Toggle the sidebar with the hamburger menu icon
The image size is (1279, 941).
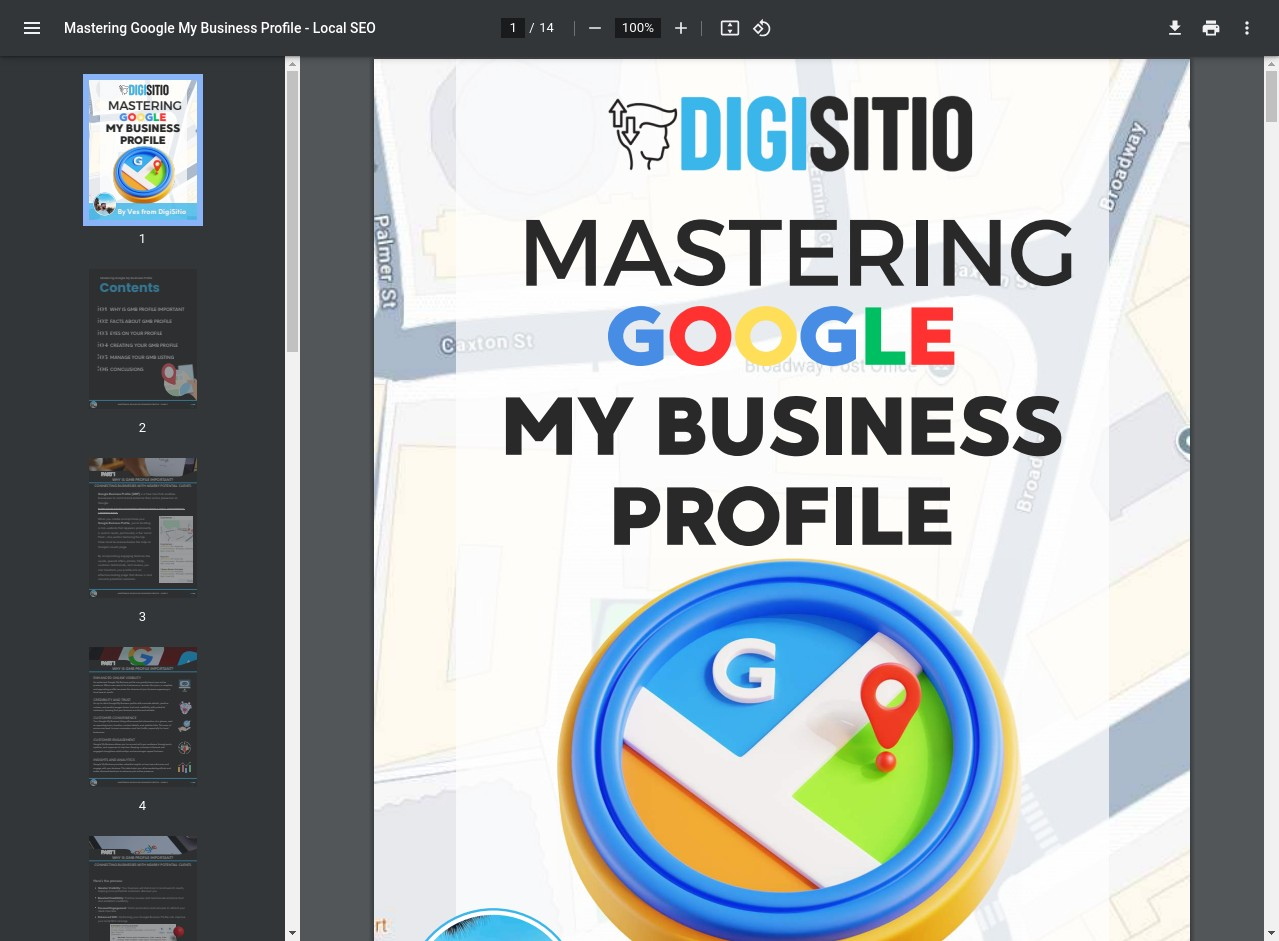[32, 28]
